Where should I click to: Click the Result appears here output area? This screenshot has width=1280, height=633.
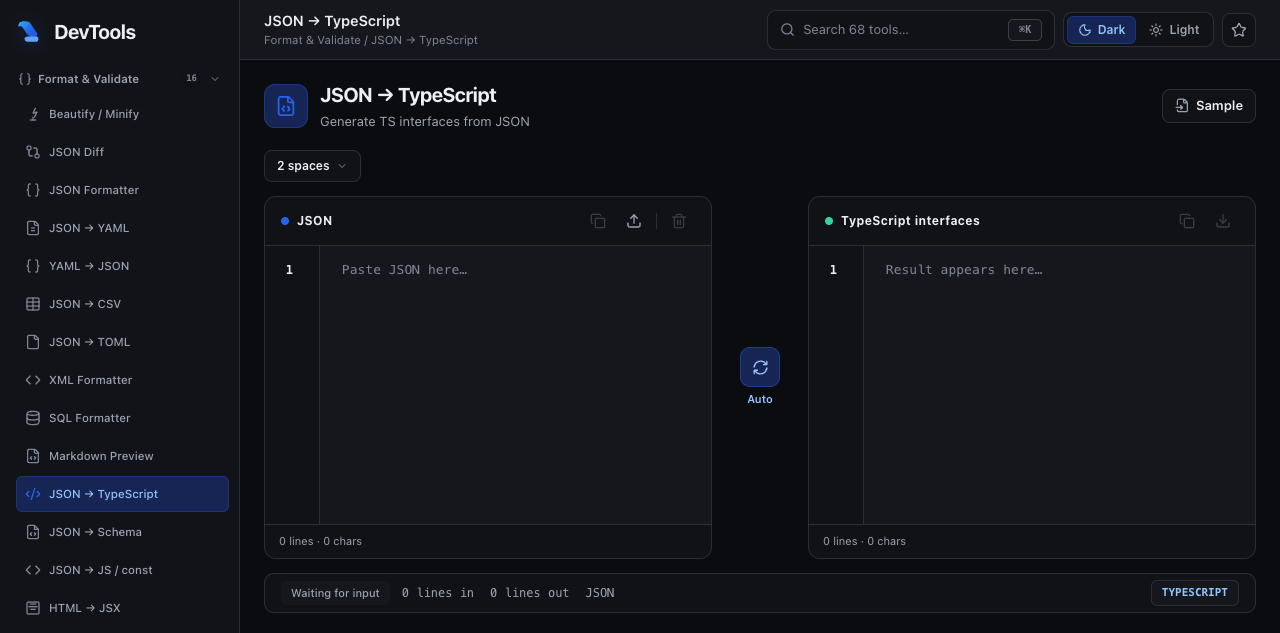pyautogui.click(x=1059, y=385)
